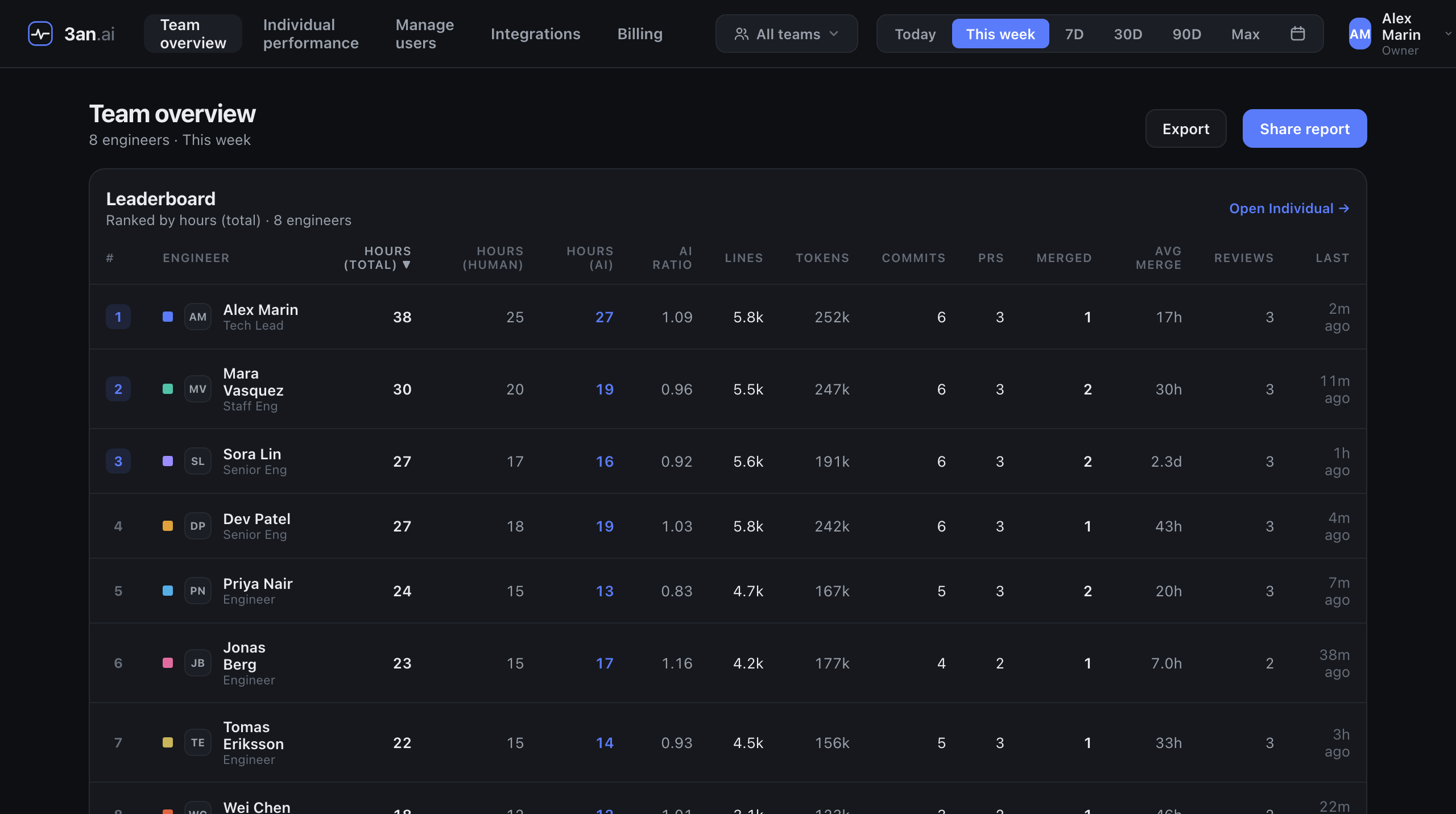Sort by Merged column header
Image resolution: width=1456 pixels, height=814 pixels.
click(x=1064, y=258)
